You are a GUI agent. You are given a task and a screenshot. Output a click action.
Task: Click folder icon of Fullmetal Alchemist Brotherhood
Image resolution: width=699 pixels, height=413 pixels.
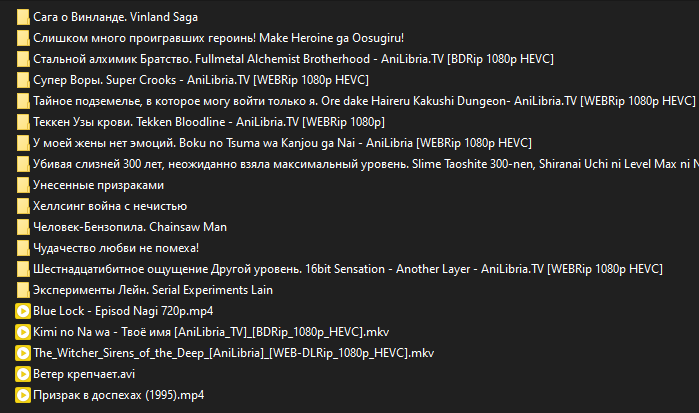point(23,59)
